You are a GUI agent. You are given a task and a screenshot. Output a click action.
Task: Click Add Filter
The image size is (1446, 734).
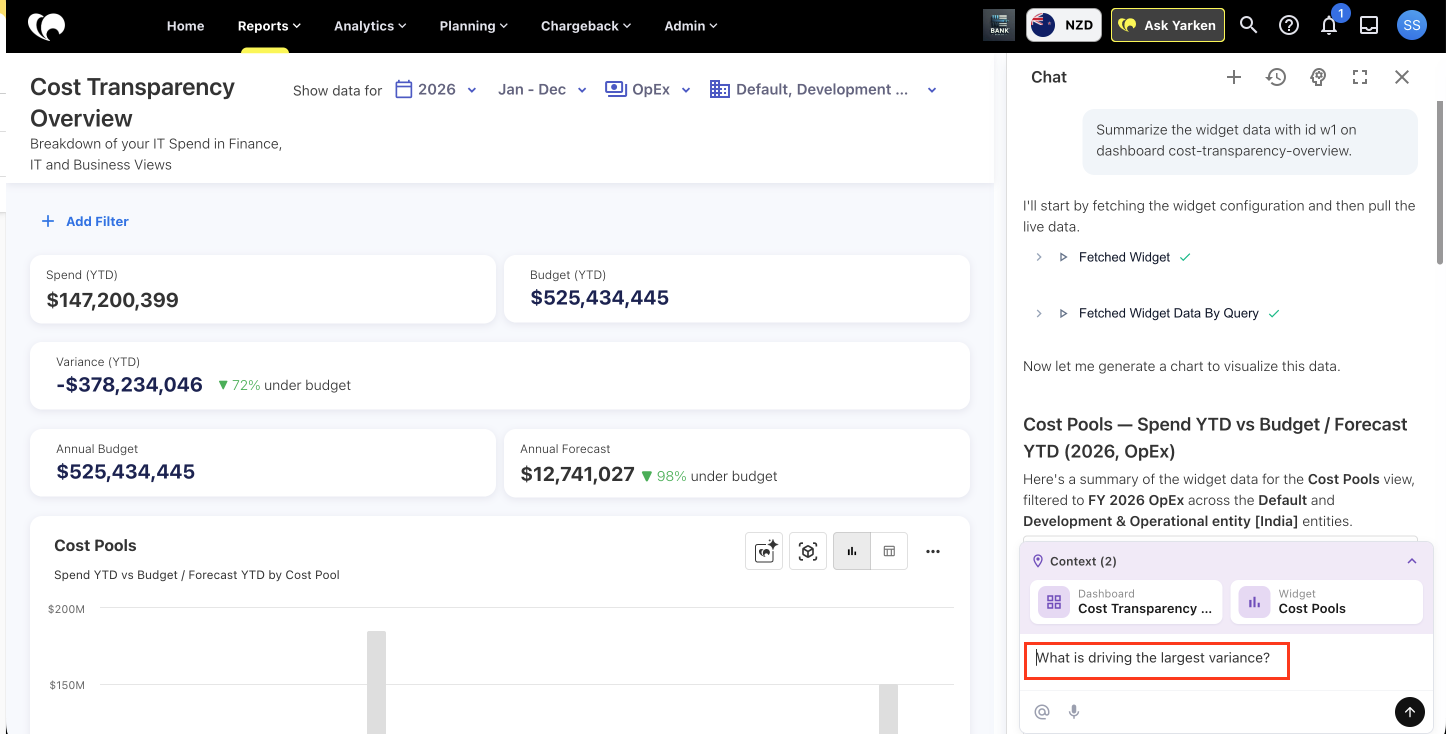(85, 221)
